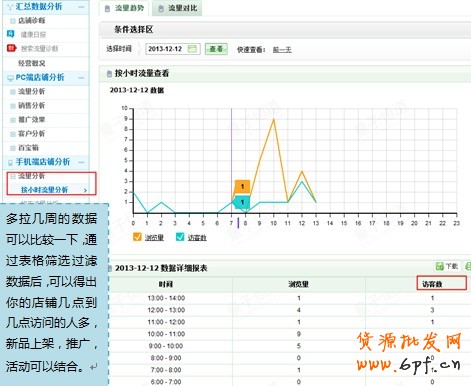Select the 流量趋势 tab
The height and width of the screenshot is (386, 471).
[124, 8]
